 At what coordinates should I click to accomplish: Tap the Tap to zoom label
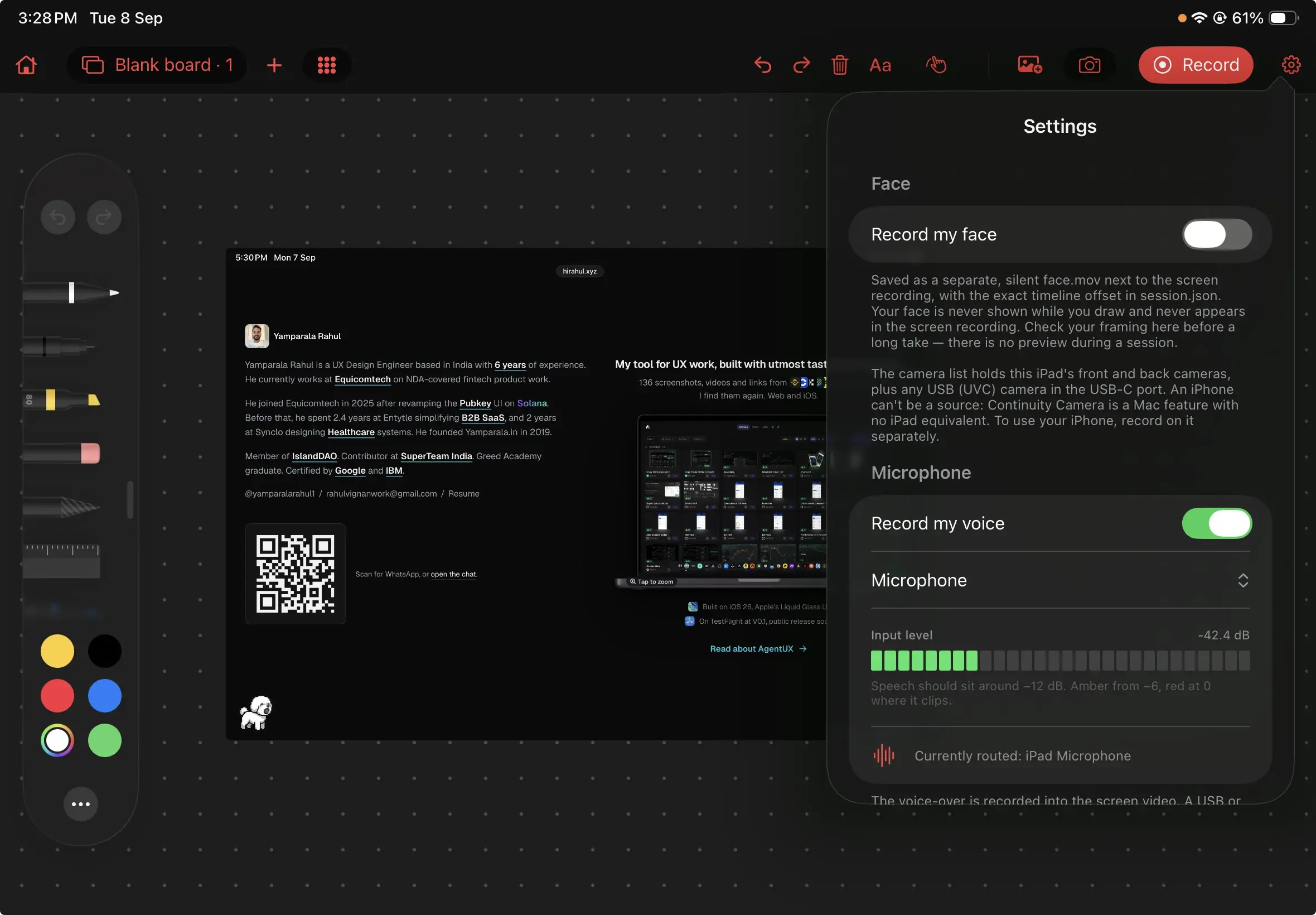coord(651,582)
